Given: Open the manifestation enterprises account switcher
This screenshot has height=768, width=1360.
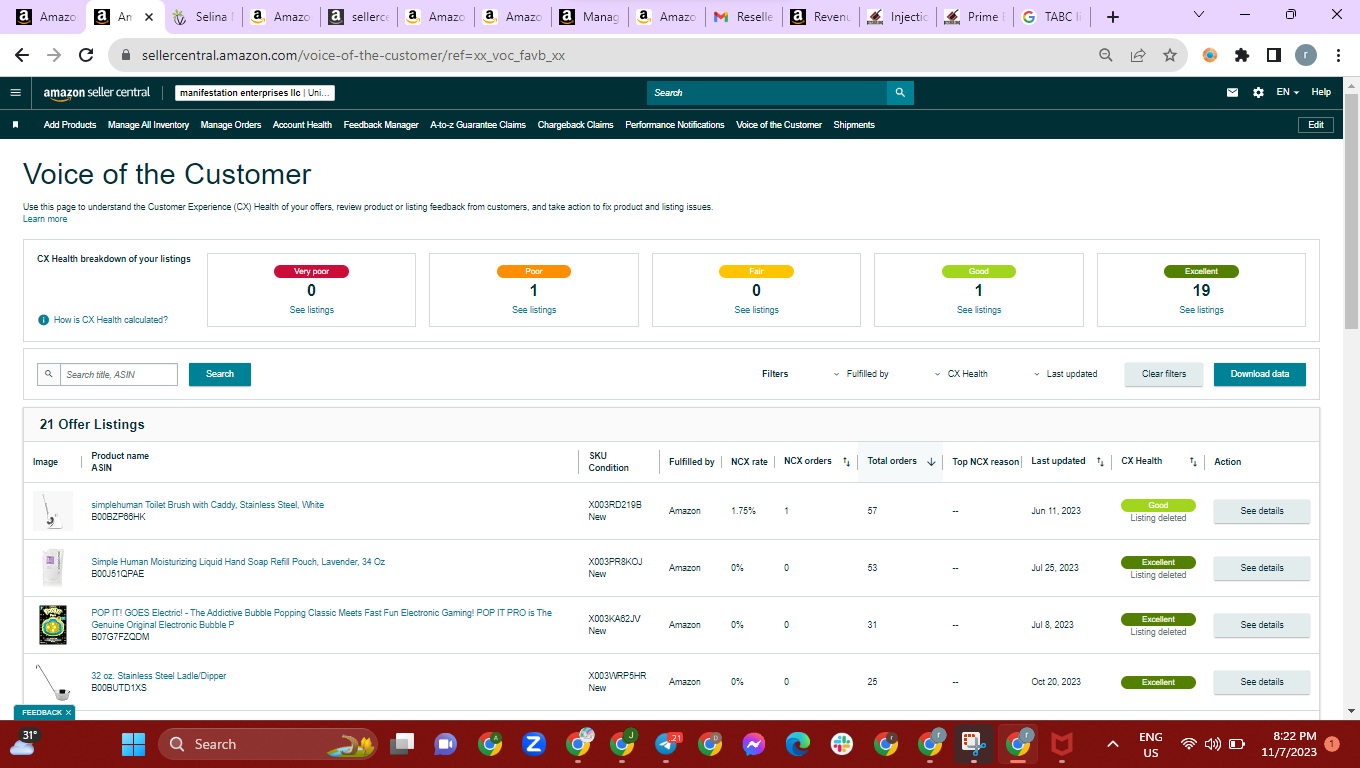Looking at the screenshot, I should pyautogui.click(x=255, y=93).
